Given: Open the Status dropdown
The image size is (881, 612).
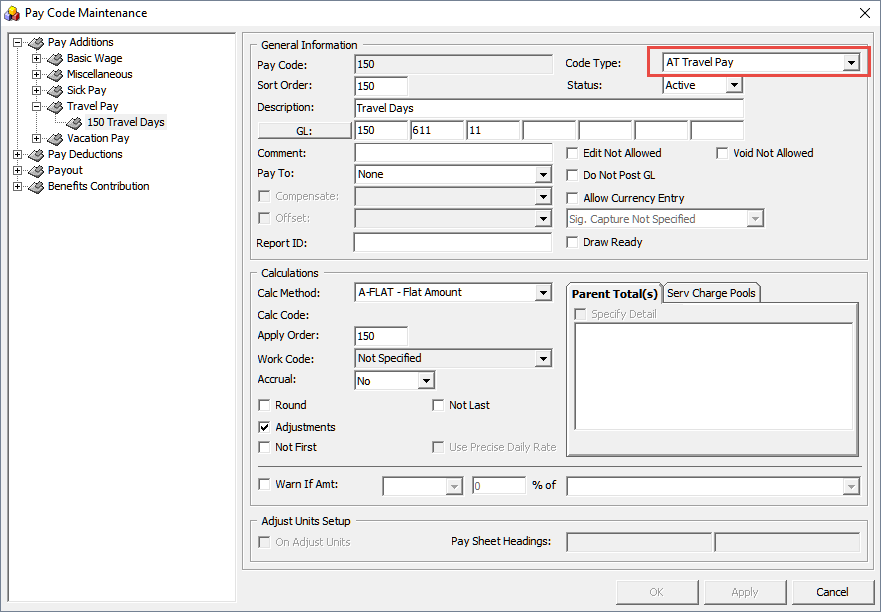Looking at the screenshot, I should pos(733,85).
